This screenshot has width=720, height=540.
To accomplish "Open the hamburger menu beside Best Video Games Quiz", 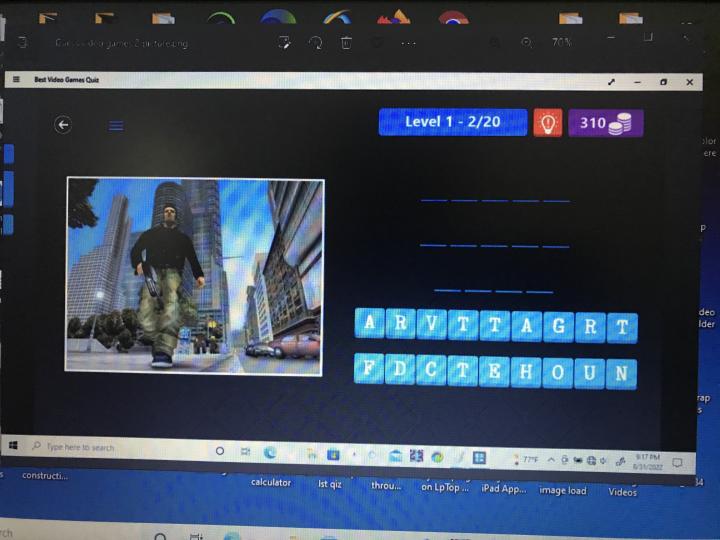I will 16,79.
